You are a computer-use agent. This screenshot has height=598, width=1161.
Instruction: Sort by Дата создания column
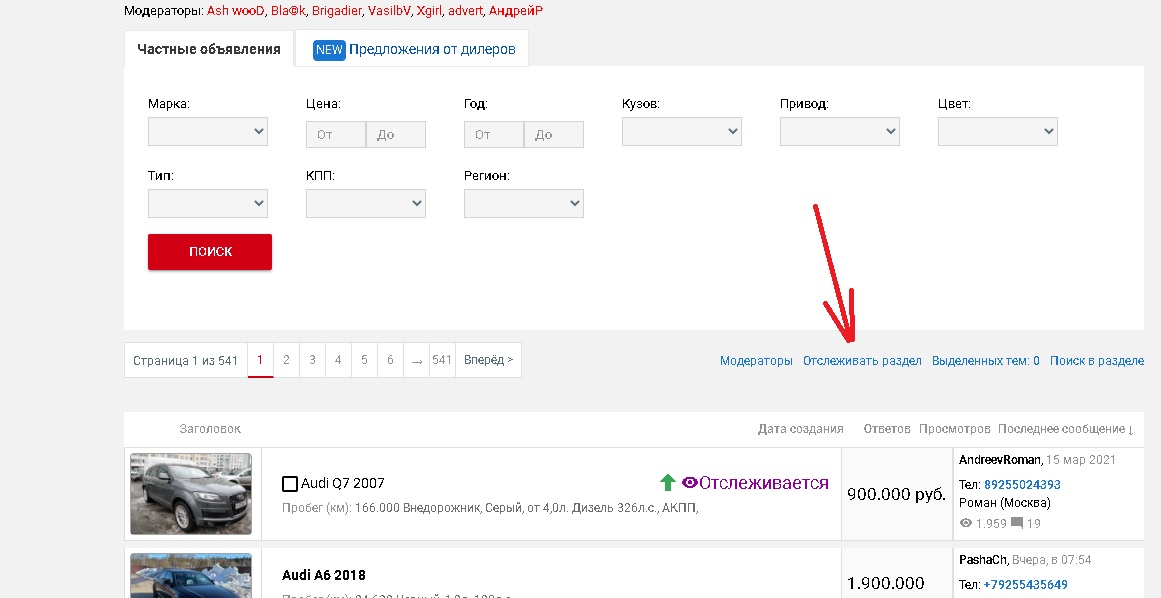(800, 429)
